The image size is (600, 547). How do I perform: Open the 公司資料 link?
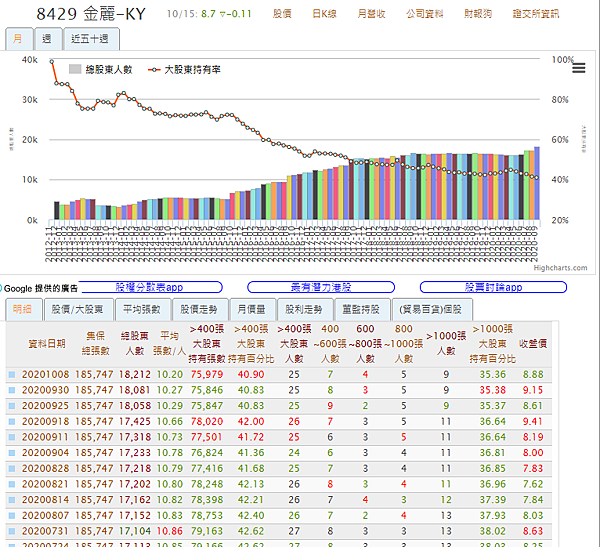[x=425, y=14]
